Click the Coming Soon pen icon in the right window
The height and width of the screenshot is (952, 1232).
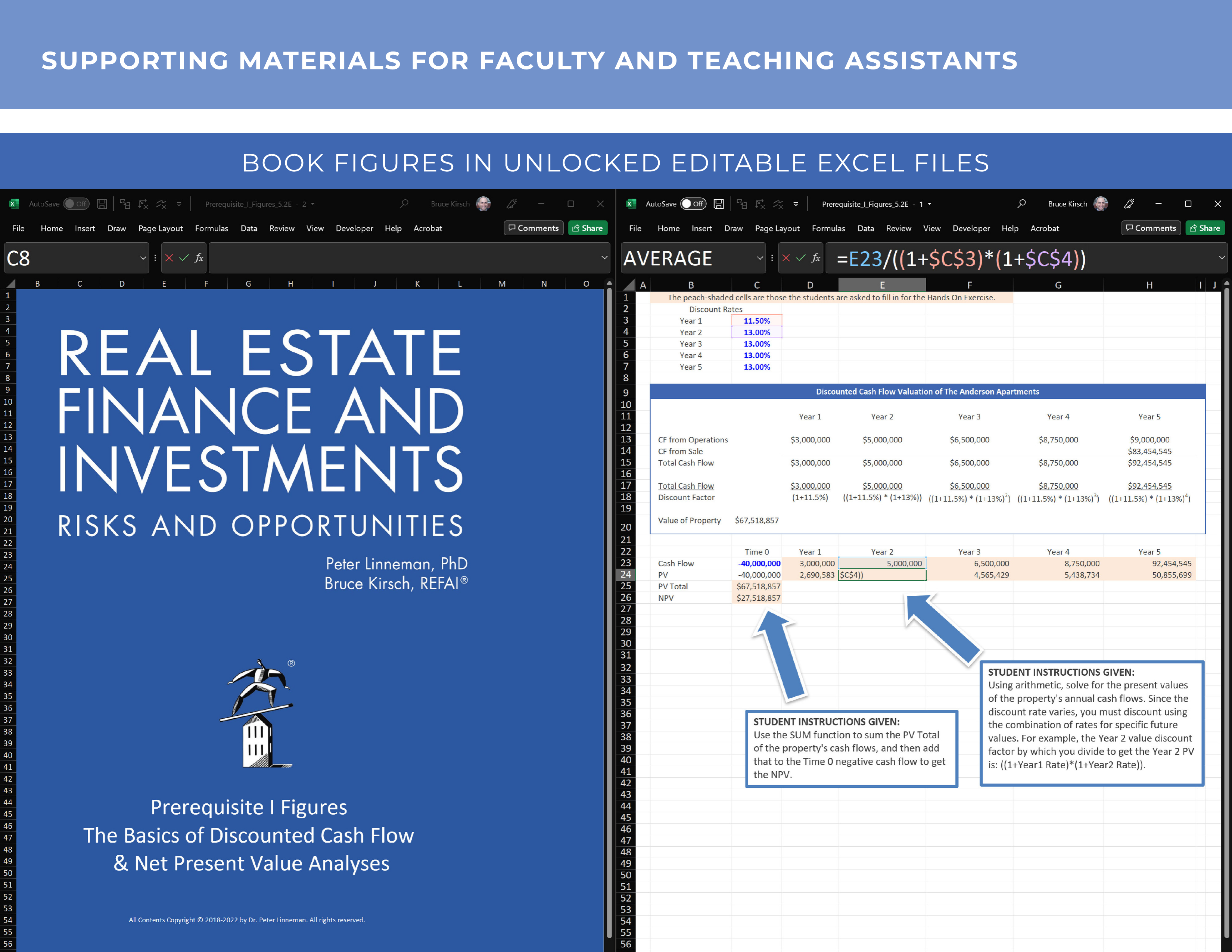tap(1129, 203)
